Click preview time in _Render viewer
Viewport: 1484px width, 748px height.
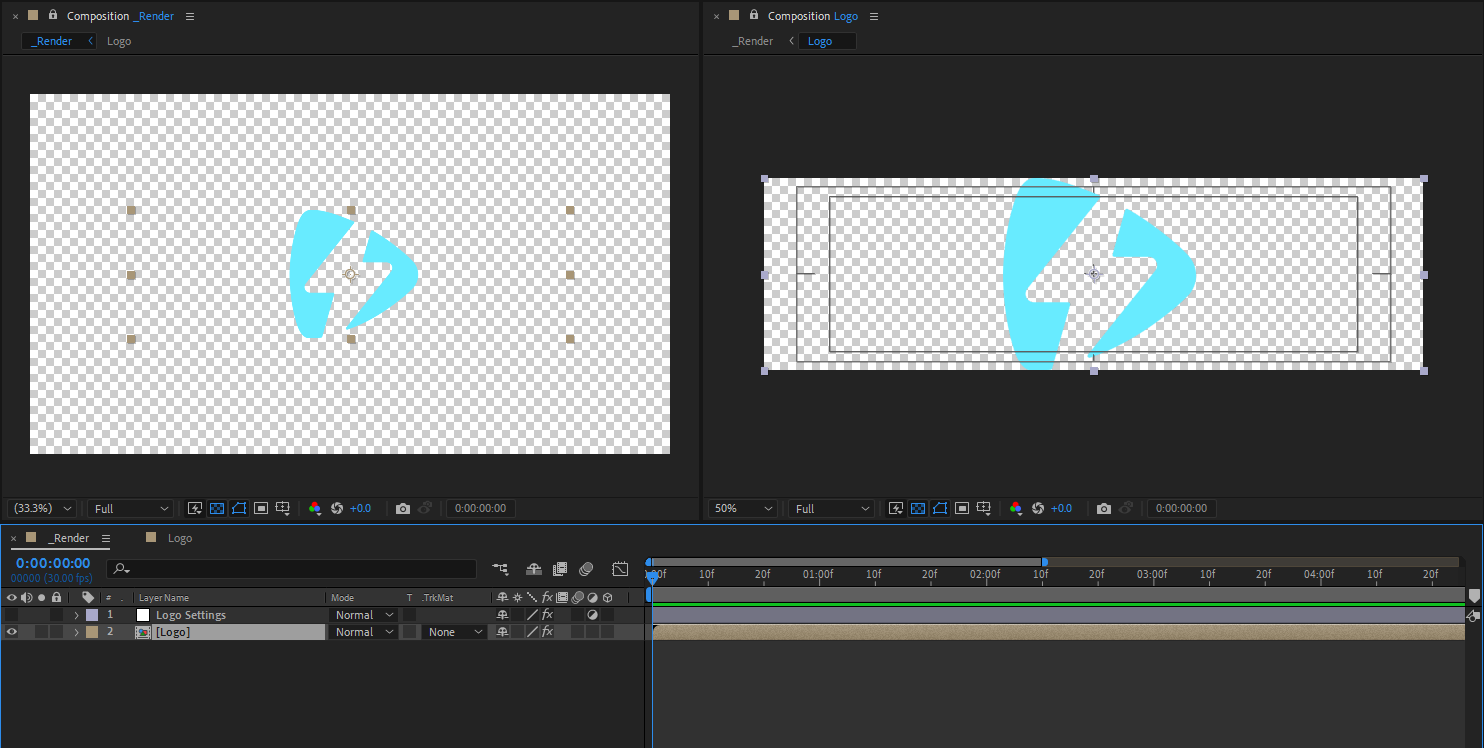point(481,508)
